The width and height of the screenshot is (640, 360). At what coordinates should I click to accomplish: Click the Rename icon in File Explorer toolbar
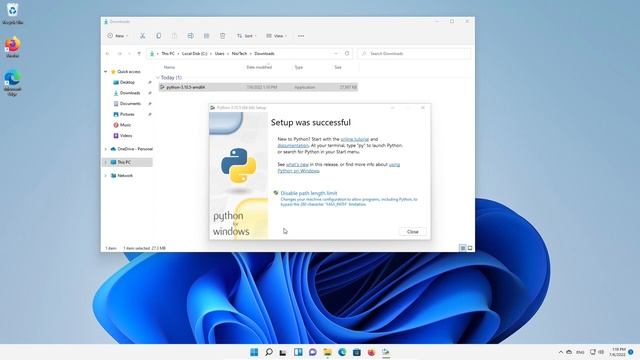pos(190,36)
